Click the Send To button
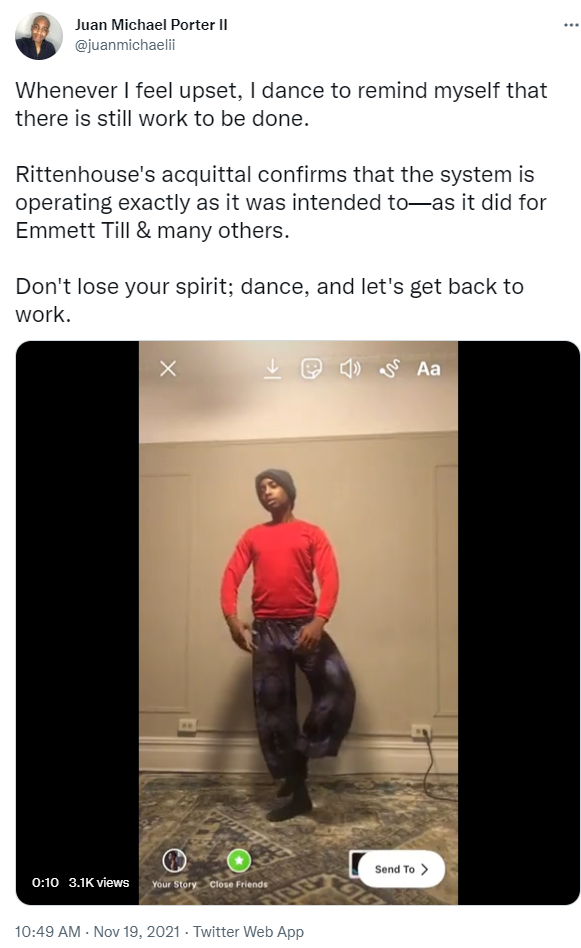 pos(401,869)
